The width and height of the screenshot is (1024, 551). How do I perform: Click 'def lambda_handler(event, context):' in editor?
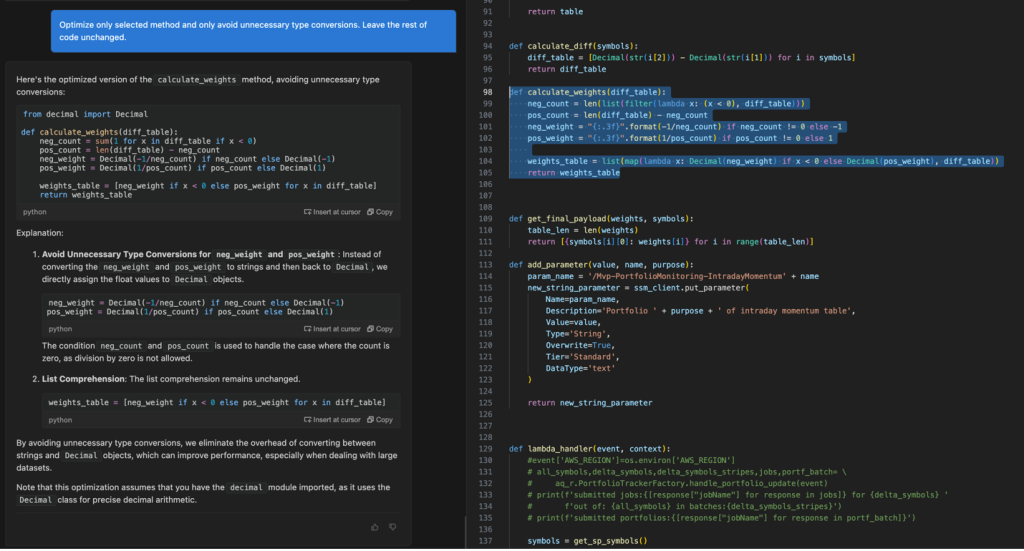point(590,449)
